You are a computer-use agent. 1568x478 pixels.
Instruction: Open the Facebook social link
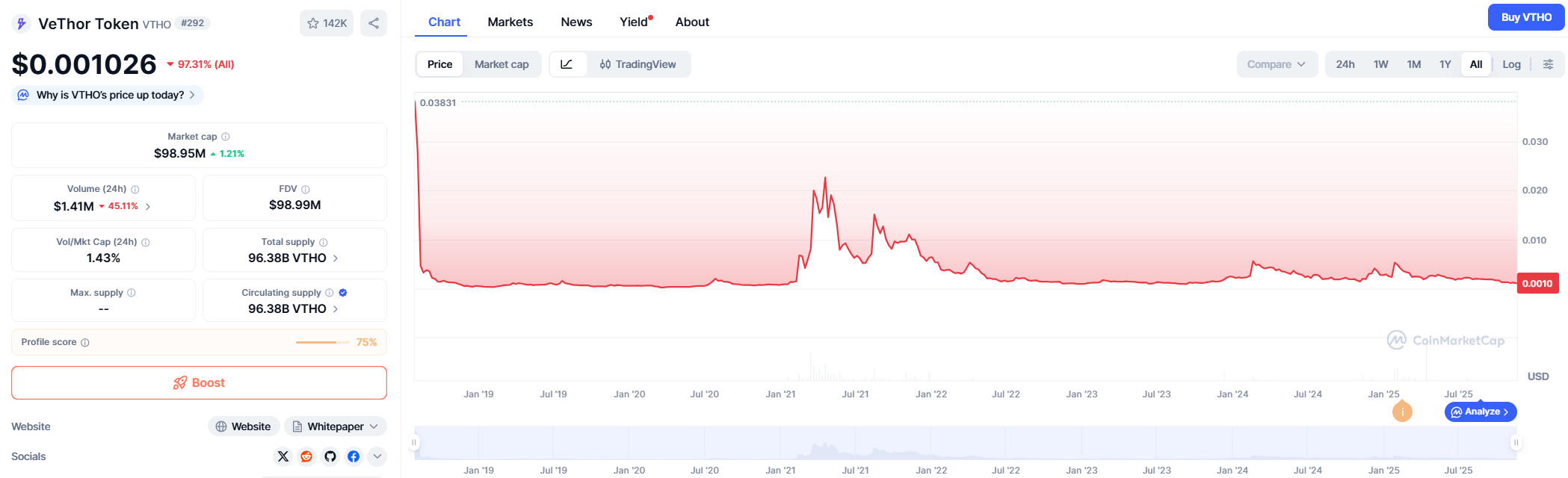pos(354,456)
